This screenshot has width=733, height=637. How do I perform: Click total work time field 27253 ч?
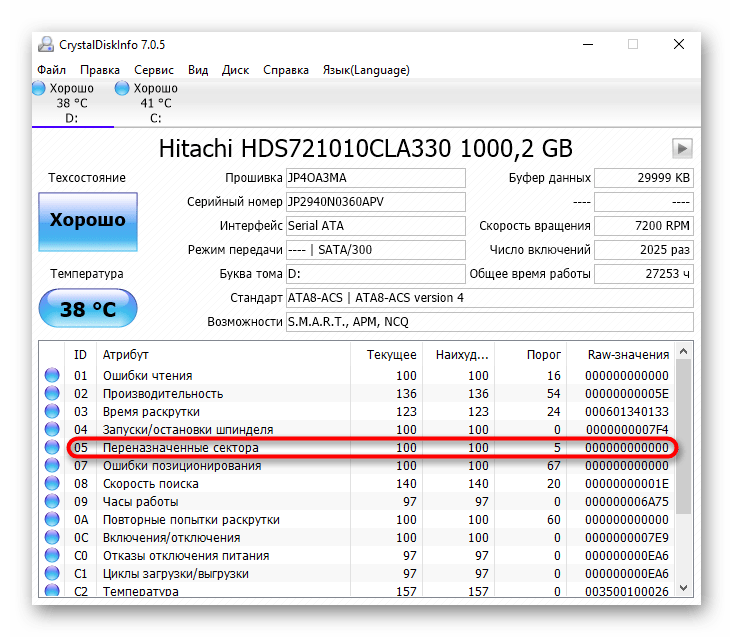pyautogui.click(x=644, y=274)
